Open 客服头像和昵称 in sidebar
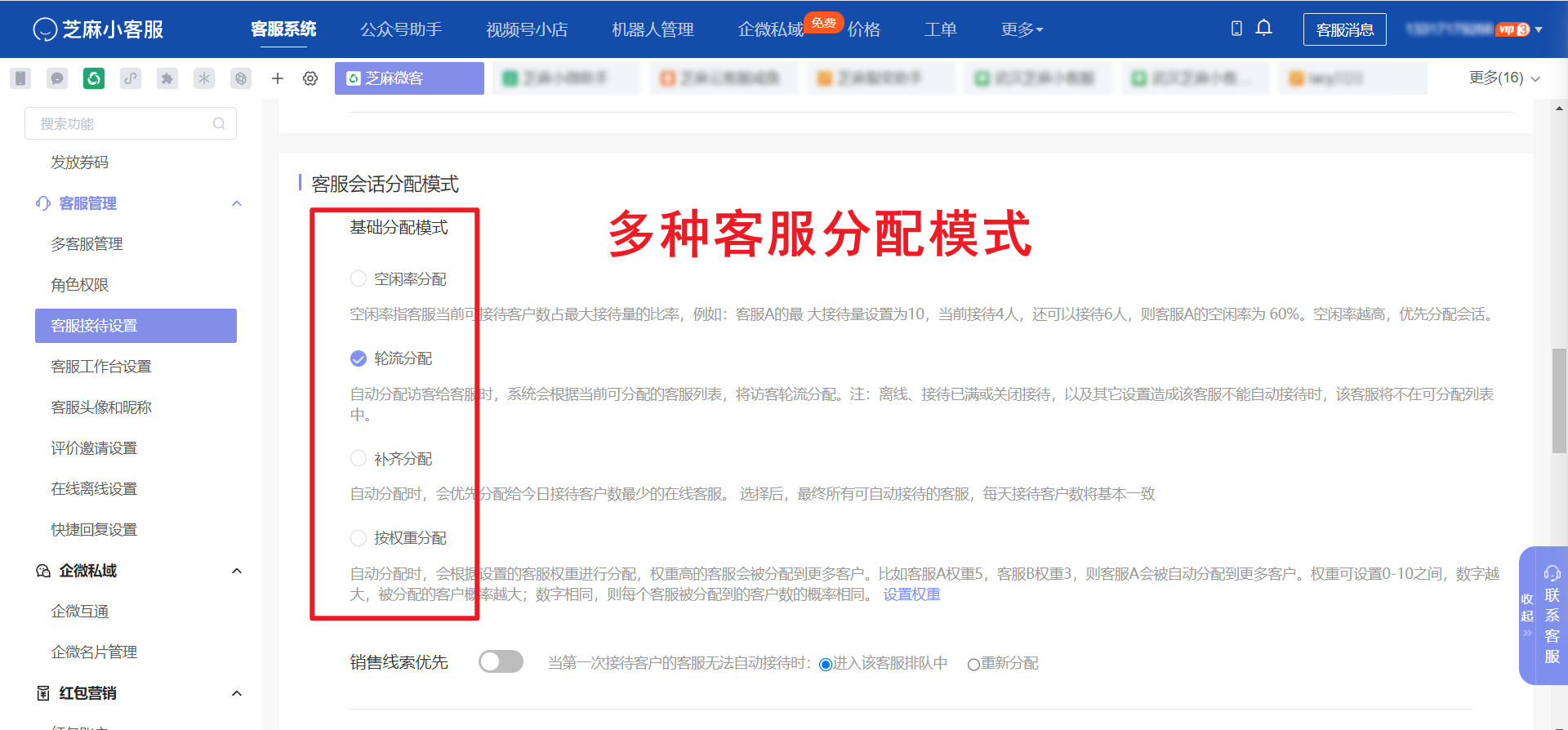1568x730 pixels. tap(101, 407)
